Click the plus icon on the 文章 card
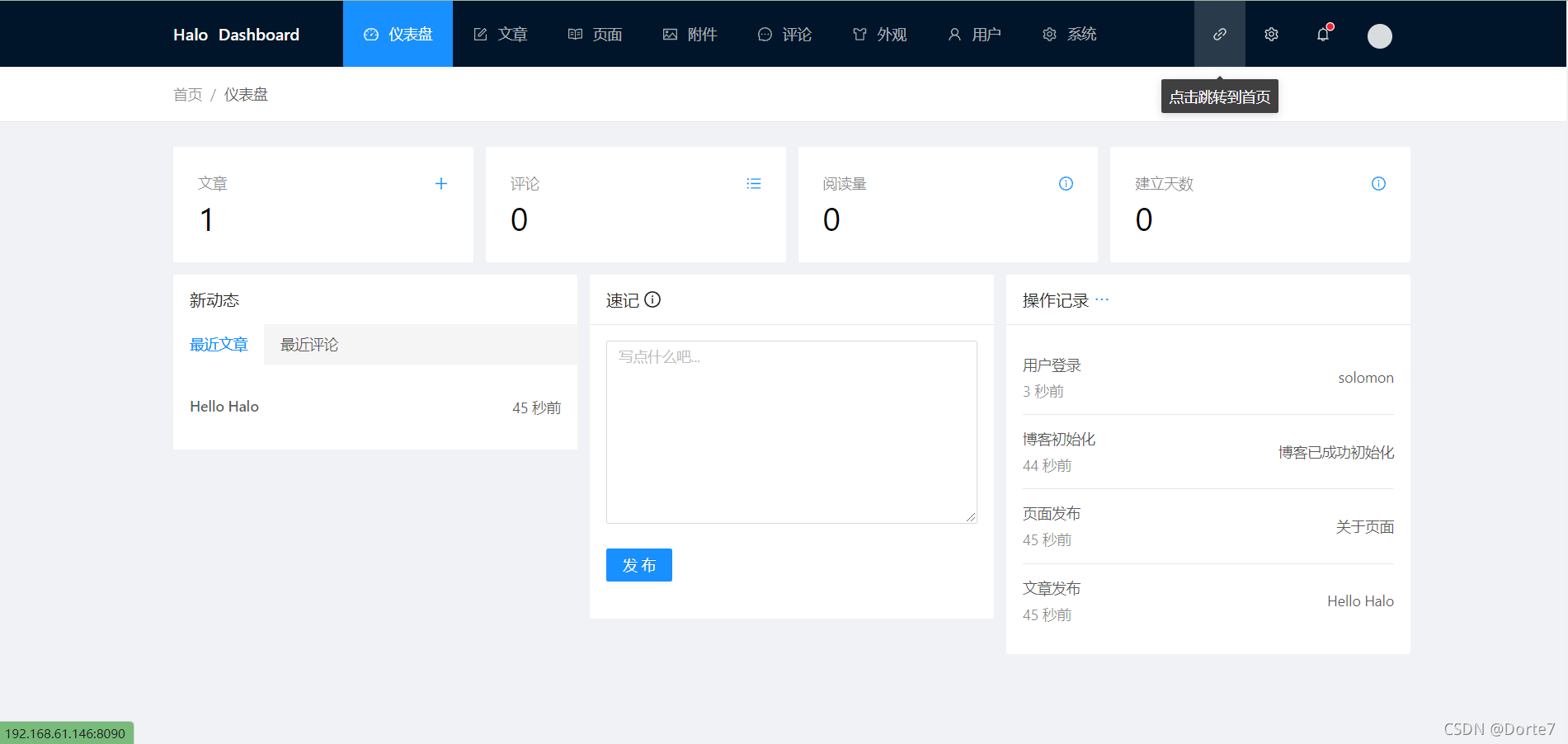Screen dimensions: 1568x744 [441, 183]
